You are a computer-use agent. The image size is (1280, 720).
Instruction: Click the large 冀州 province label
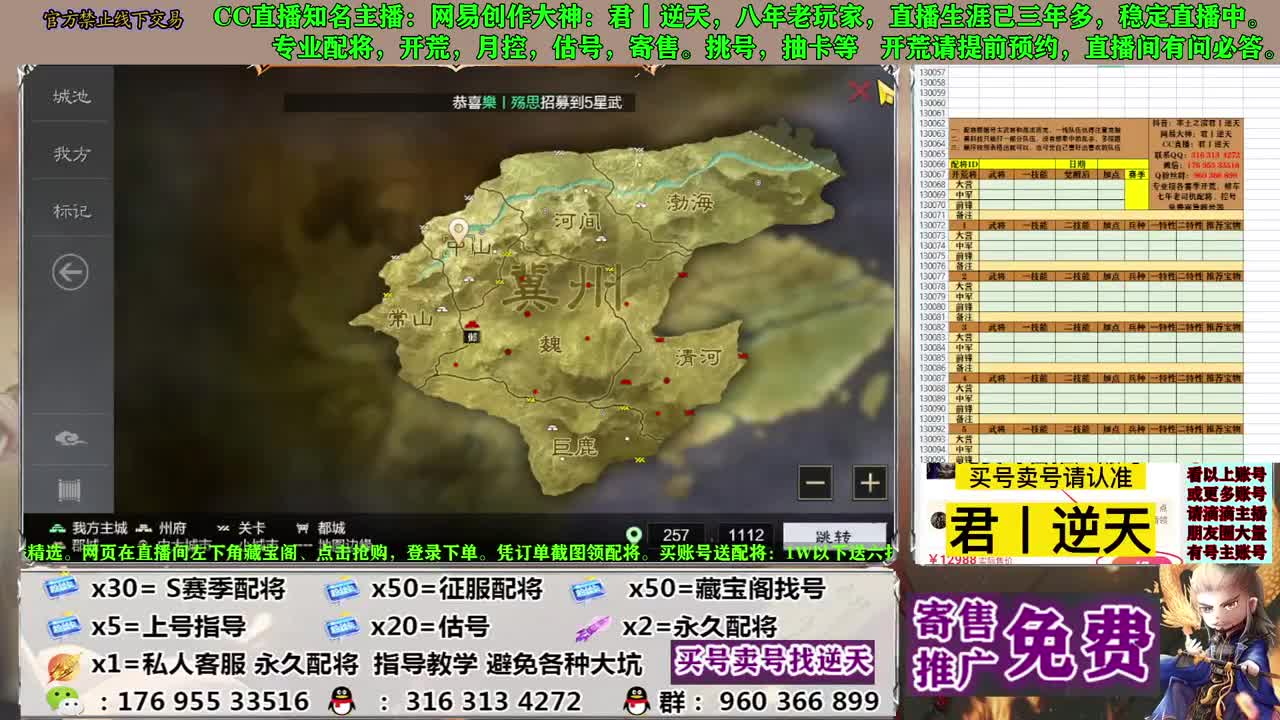[x=562, y=287]
